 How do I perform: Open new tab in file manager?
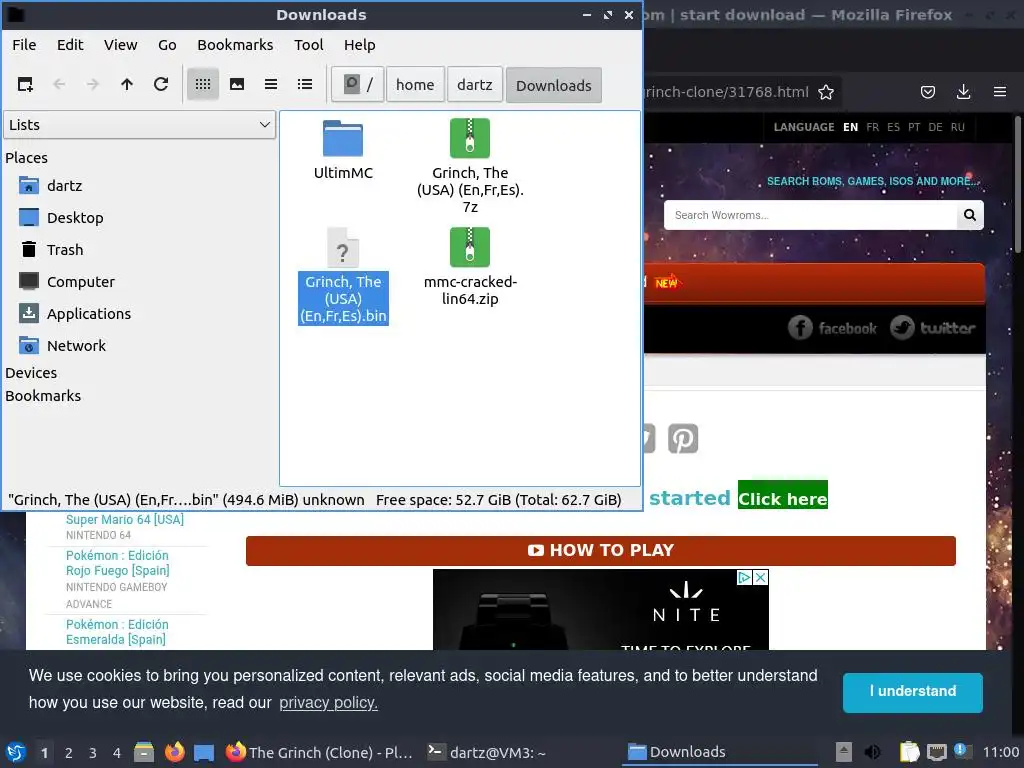(25, 84)
